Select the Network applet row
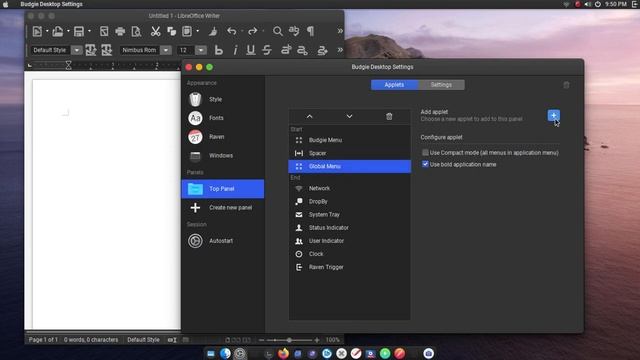This screenshot has width=640, height=360. [x=349, y=188]
